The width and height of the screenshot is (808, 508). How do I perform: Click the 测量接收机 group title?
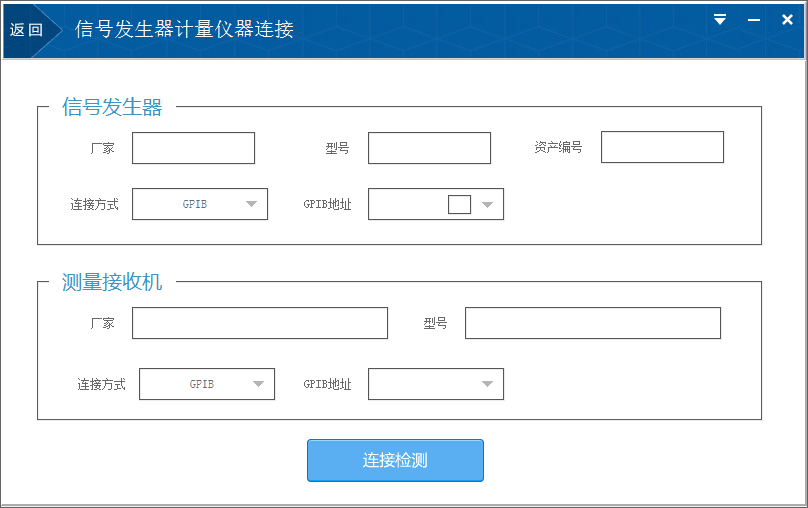coord(112,282)
